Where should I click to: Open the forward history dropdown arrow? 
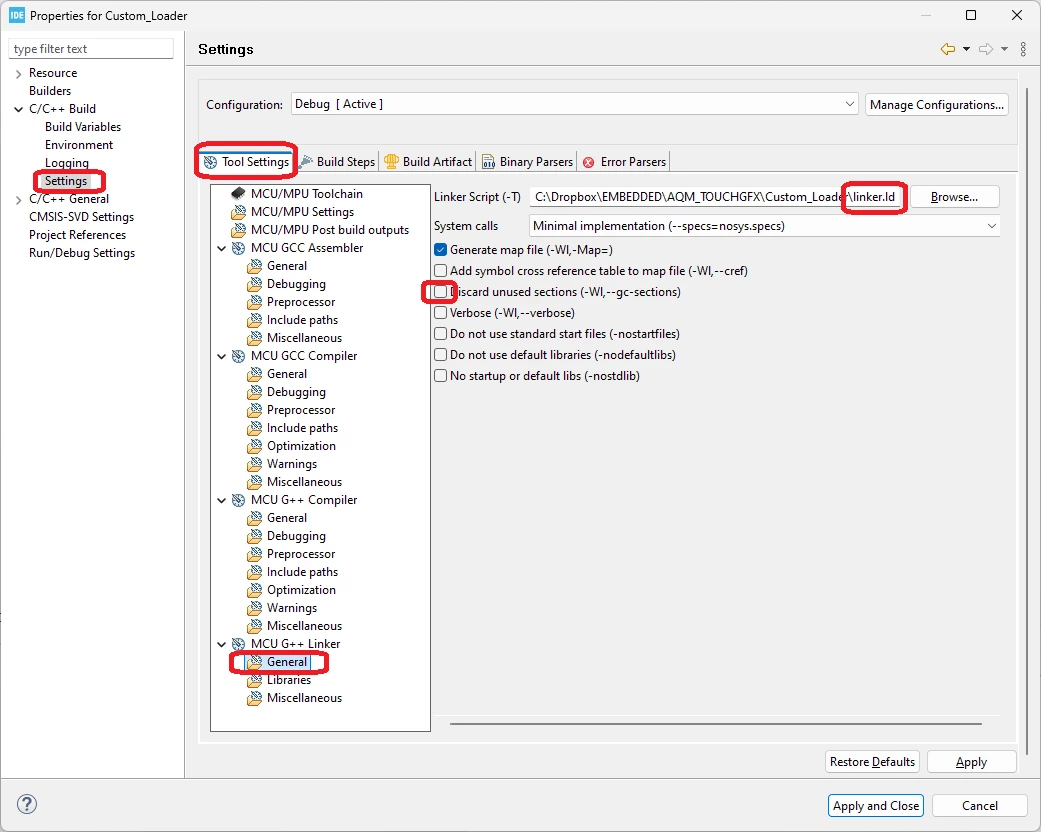pyautogui.click(x=1004, y=49)
